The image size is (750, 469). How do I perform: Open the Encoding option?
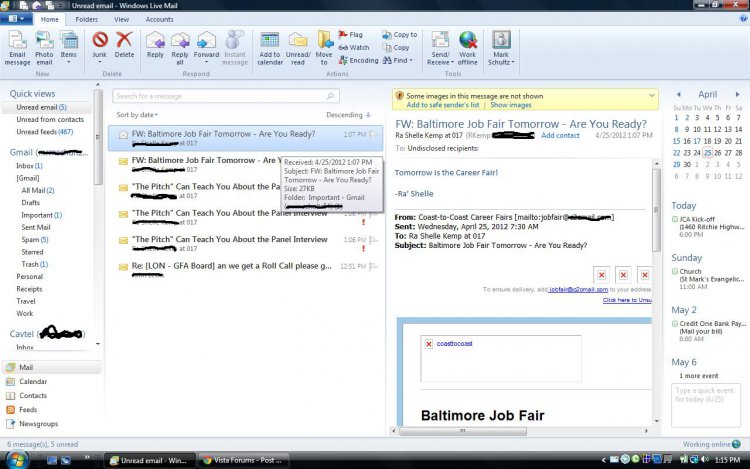pyautogui.click(x=358, y=60)
